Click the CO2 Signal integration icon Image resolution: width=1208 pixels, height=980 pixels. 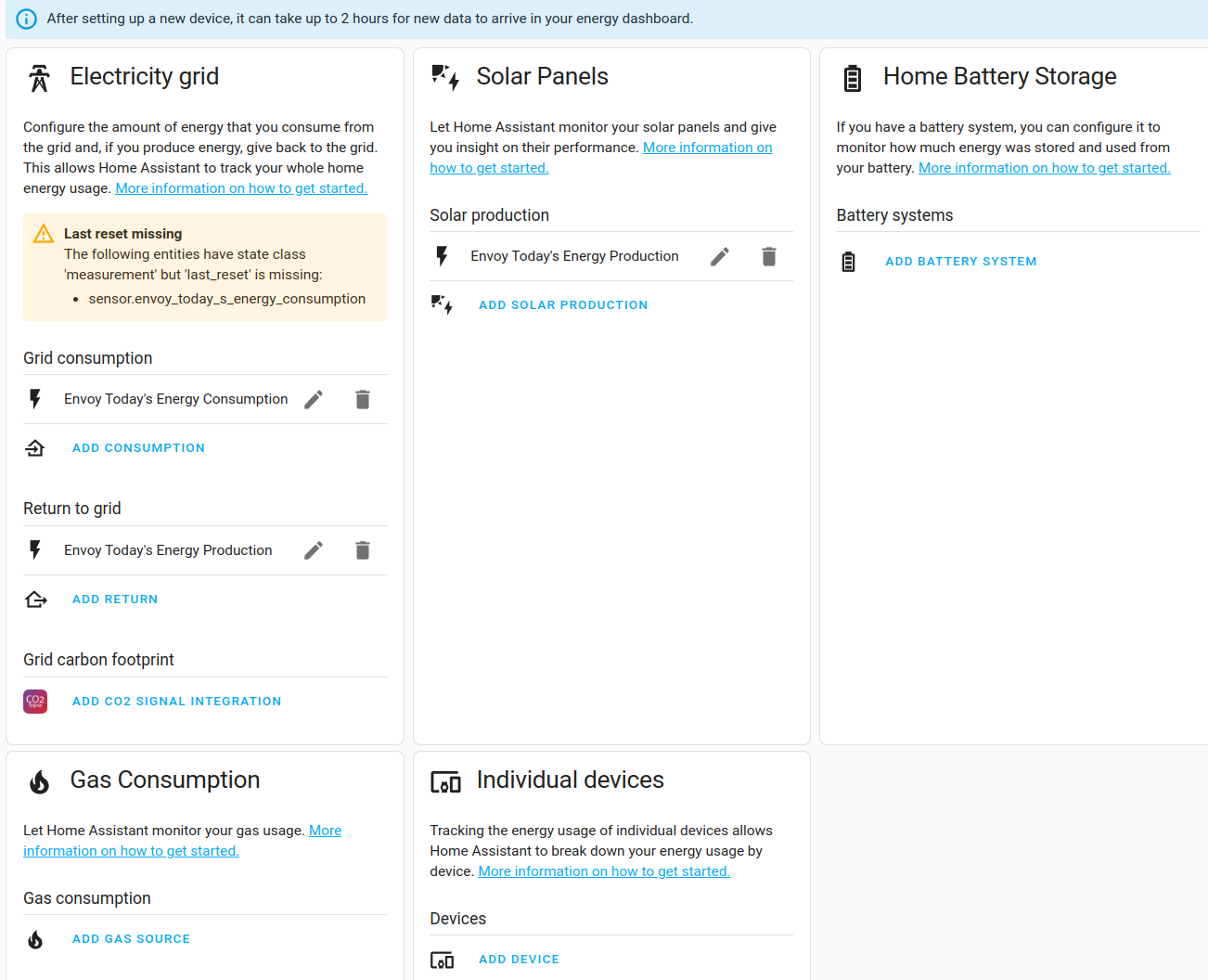(35, 702)
